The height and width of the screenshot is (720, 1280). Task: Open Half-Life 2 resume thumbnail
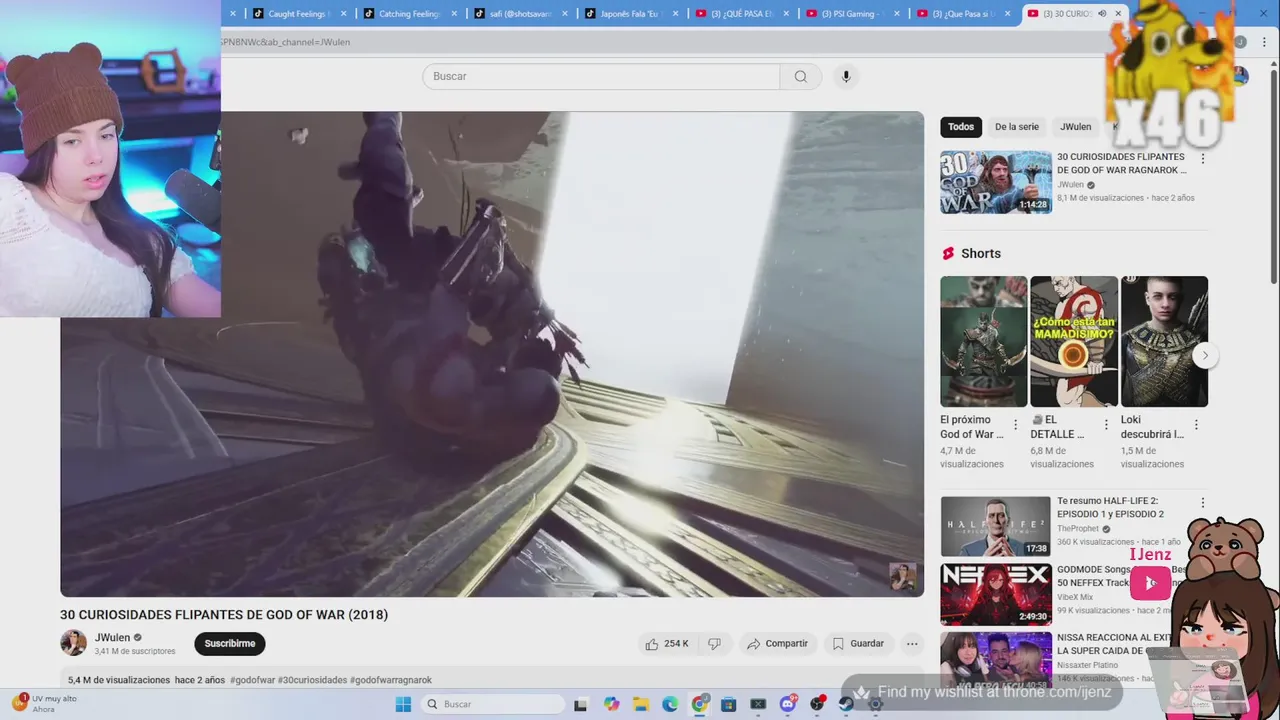pos(996,526)
